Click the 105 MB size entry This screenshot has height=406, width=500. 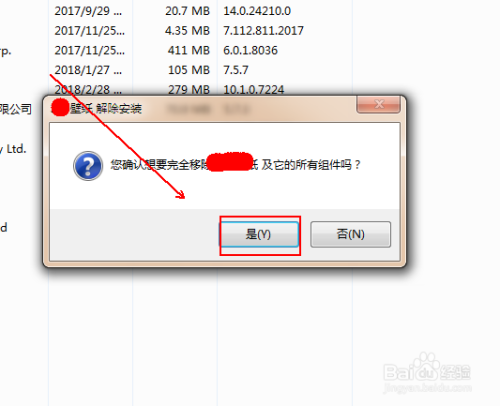[x=189, y=70]
